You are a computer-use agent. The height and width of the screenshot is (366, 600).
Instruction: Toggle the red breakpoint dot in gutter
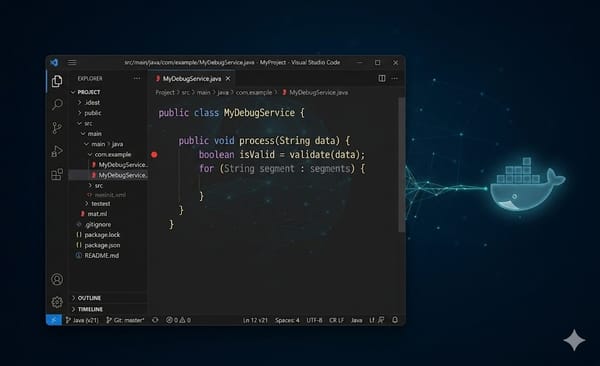click(154, 155)
